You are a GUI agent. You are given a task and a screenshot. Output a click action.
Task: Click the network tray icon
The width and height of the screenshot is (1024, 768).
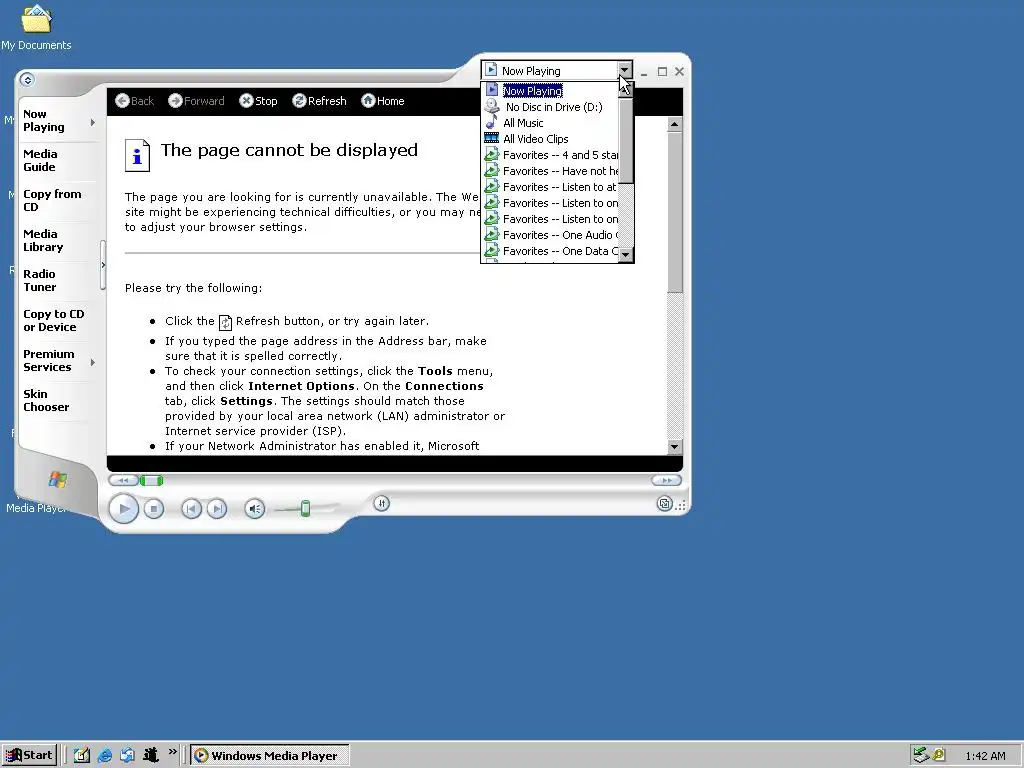pyautogui.click(x=921, y=756)
